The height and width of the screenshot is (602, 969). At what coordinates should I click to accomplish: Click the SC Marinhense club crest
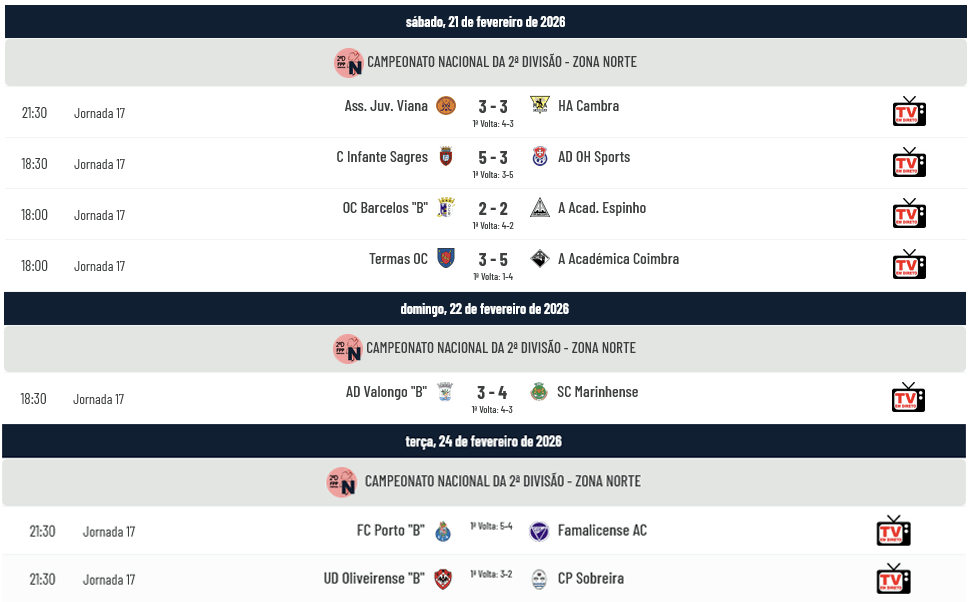538,391
